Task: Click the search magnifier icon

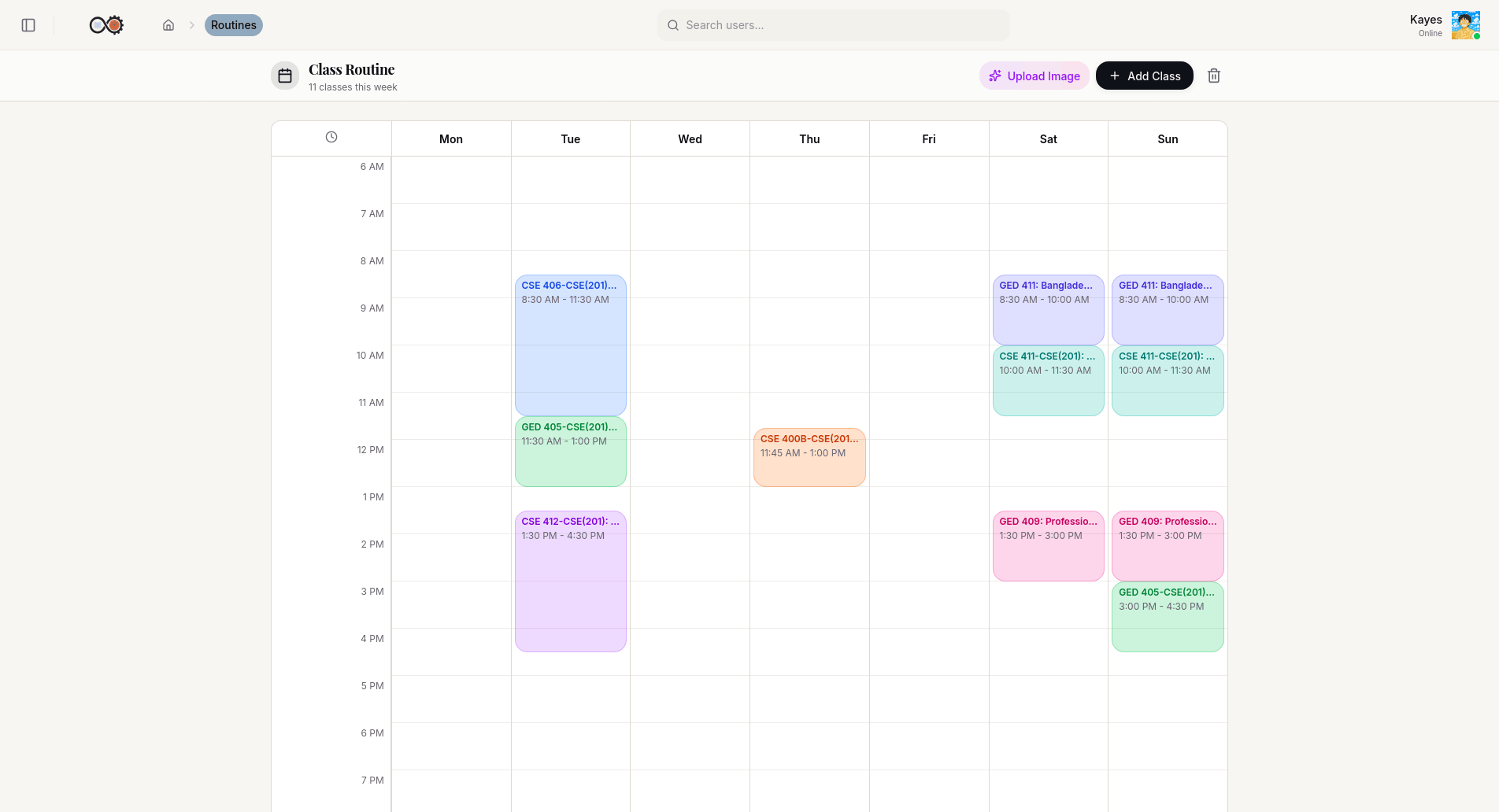Action: pyautogui.click(x=673, y=25)
